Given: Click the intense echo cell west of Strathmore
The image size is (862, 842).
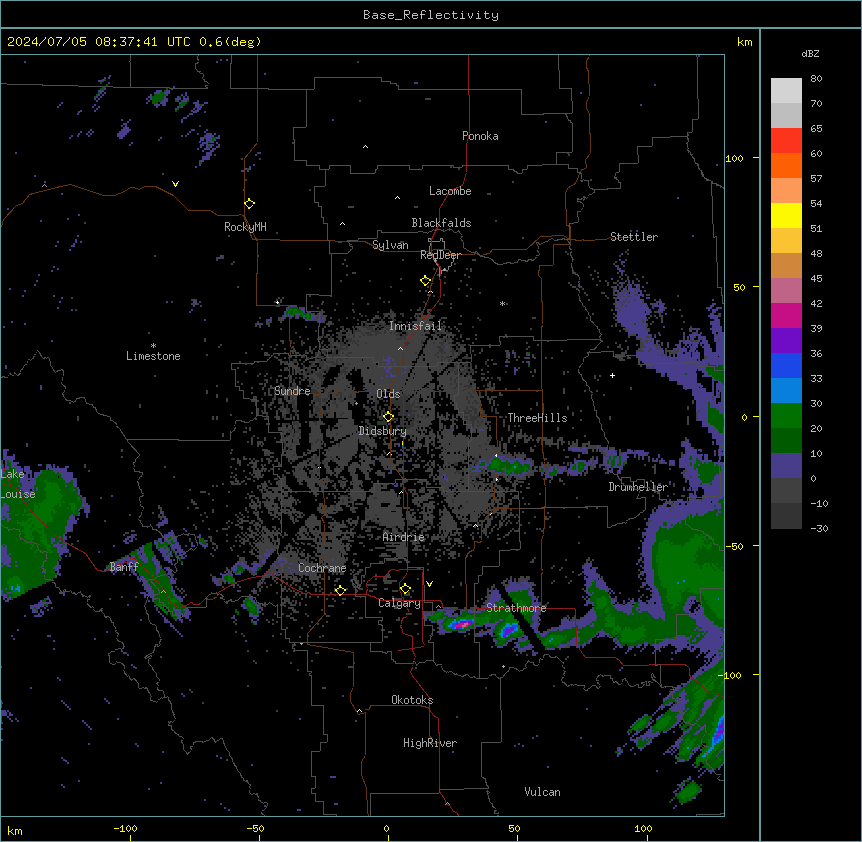Looking at the screenshot, I should click(462, 624).
